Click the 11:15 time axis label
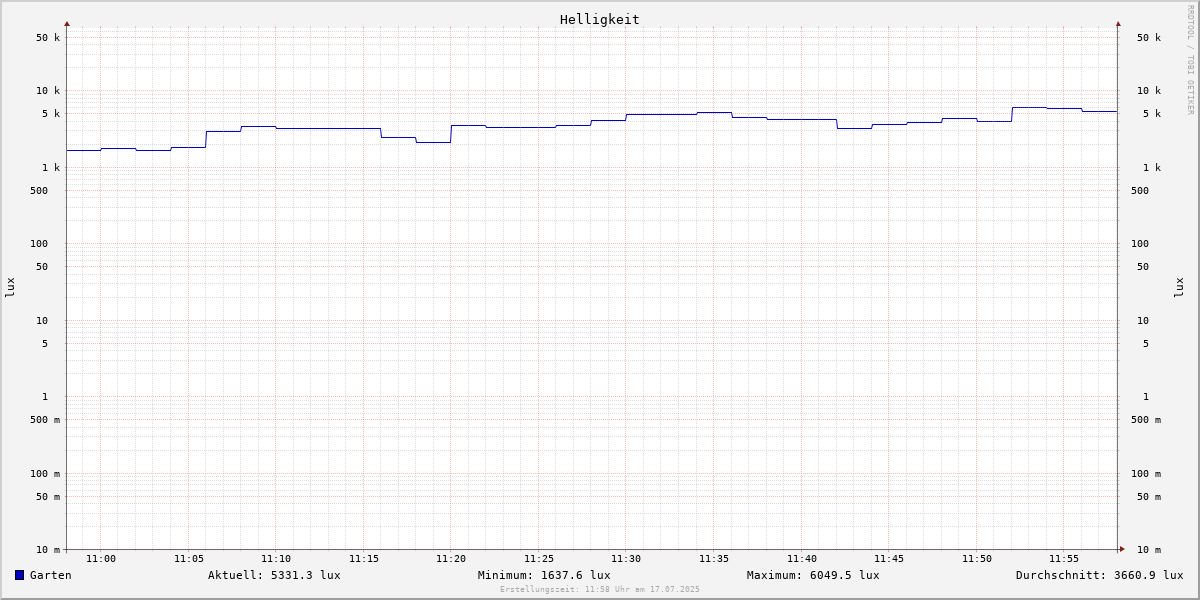 pyautogui.click(x=364, y=559)
